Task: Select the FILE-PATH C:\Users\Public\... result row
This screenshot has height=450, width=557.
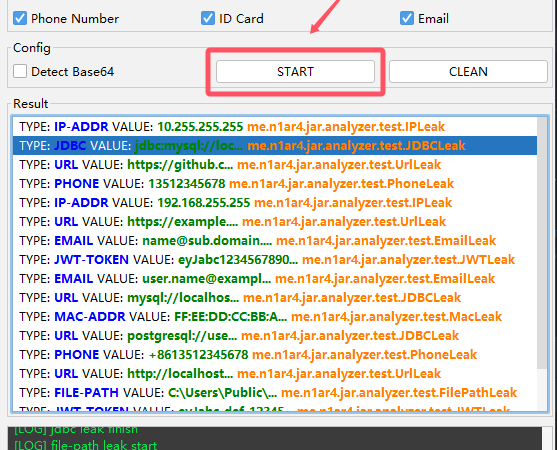Action: 275,393
